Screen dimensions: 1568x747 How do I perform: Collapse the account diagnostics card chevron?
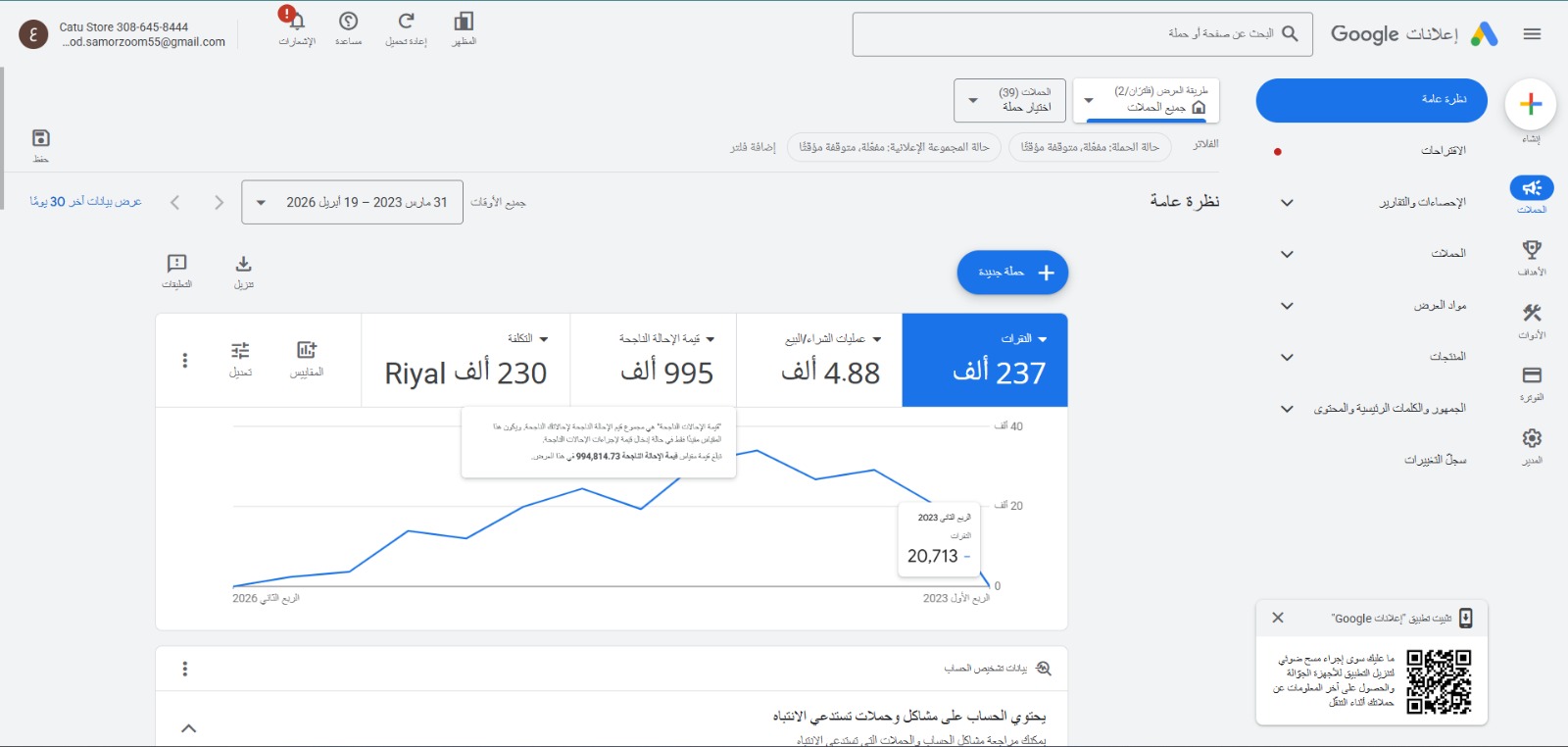189,728
